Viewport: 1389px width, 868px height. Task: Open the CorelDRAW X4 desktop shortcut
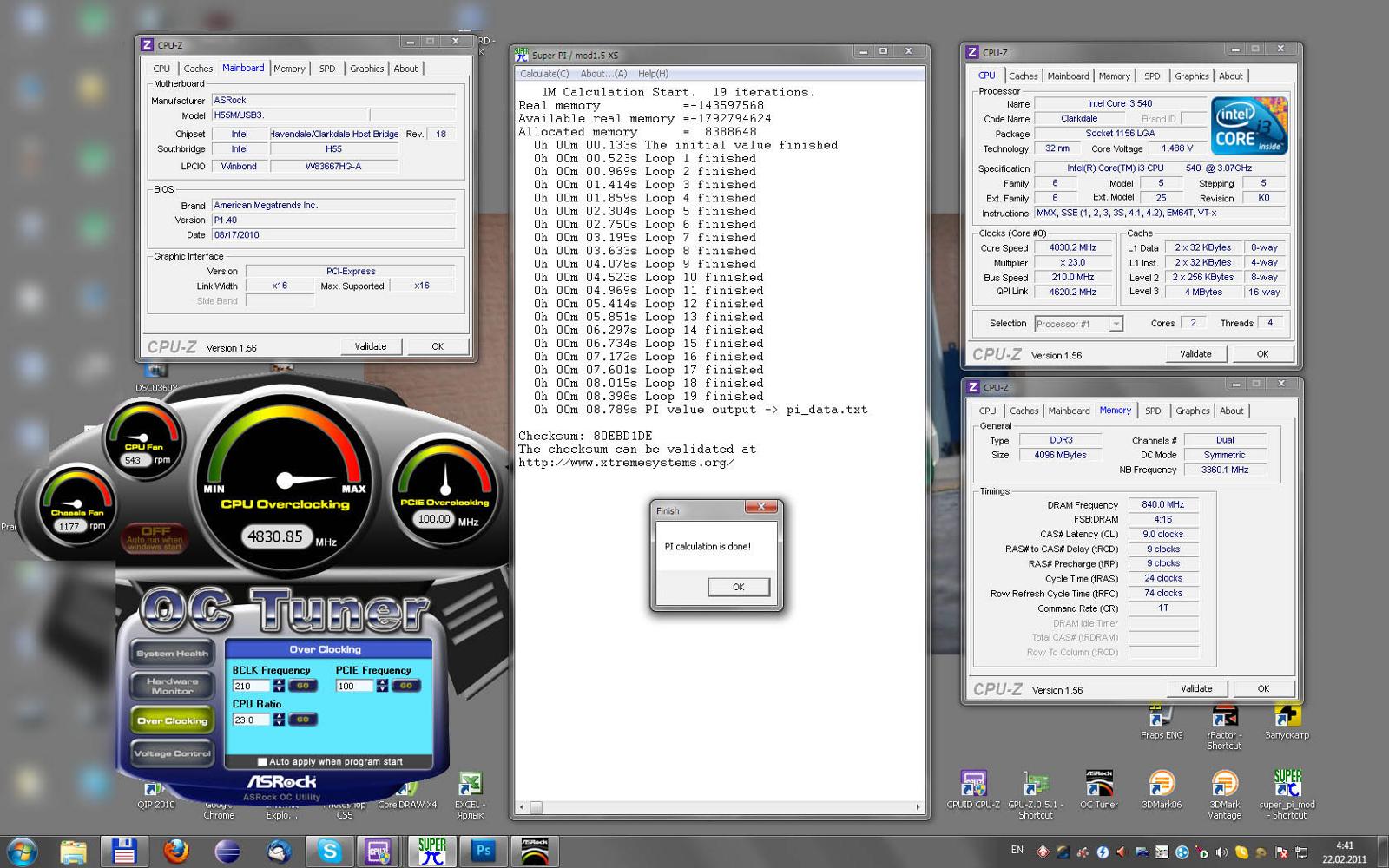pos(407,795)
